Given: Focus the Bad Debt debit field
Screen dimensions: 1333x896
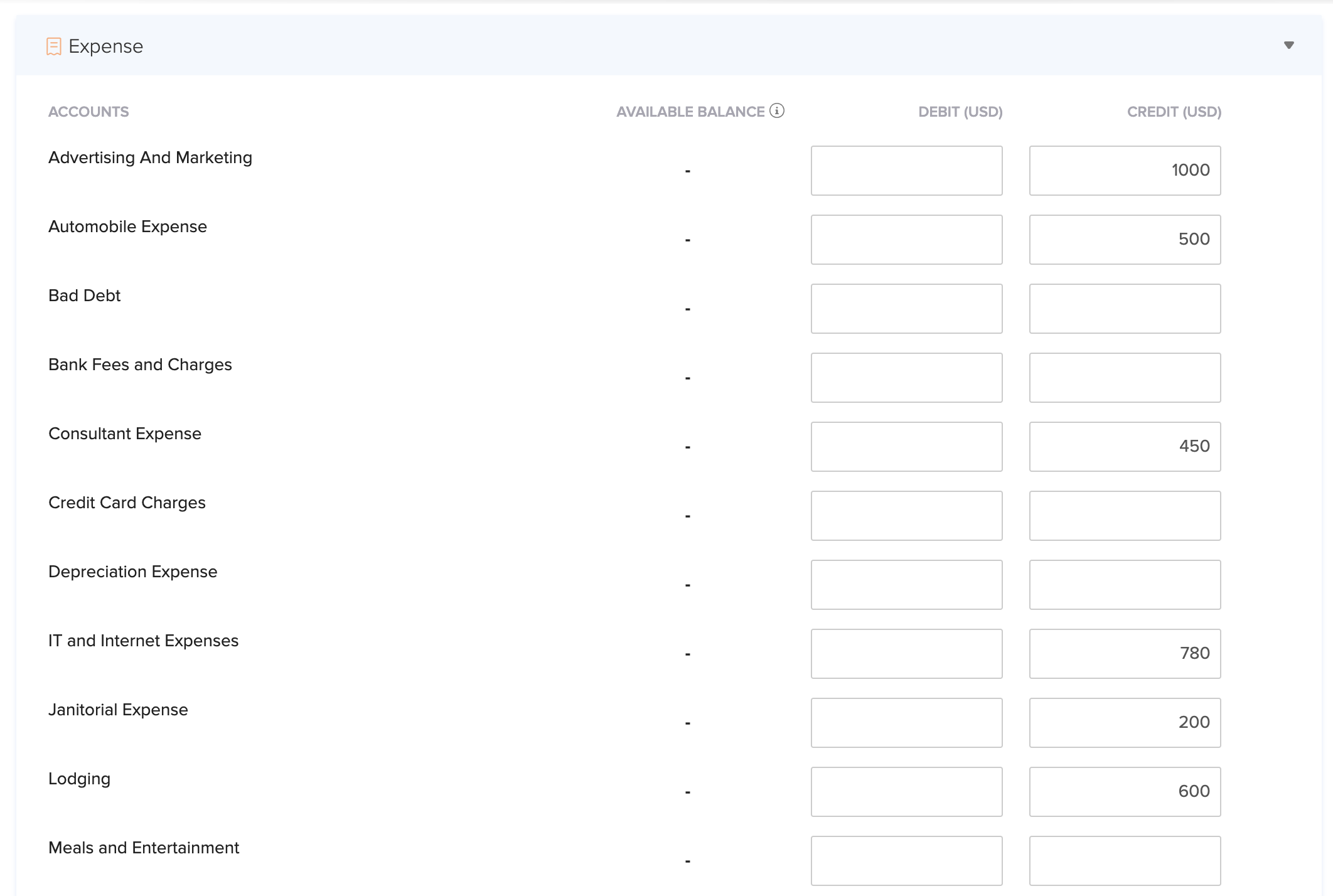Looking at the screenshot, I should (x=906, y=309).
